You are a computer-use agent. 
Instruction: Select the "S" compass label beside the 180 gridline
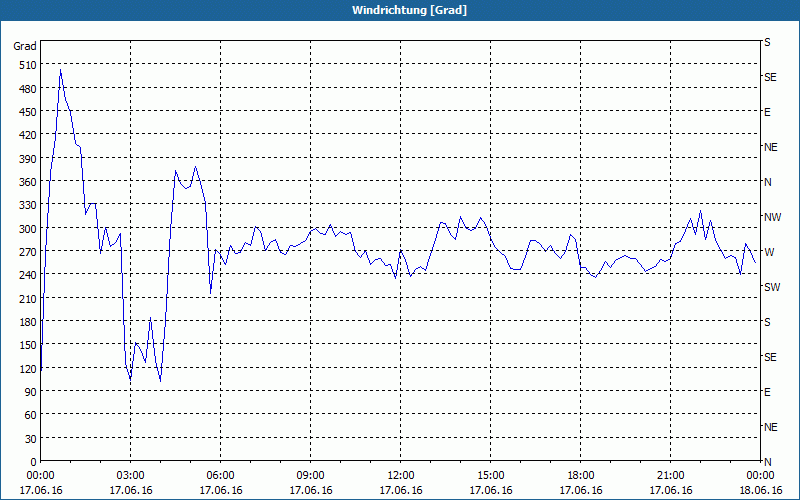(767, 322)
